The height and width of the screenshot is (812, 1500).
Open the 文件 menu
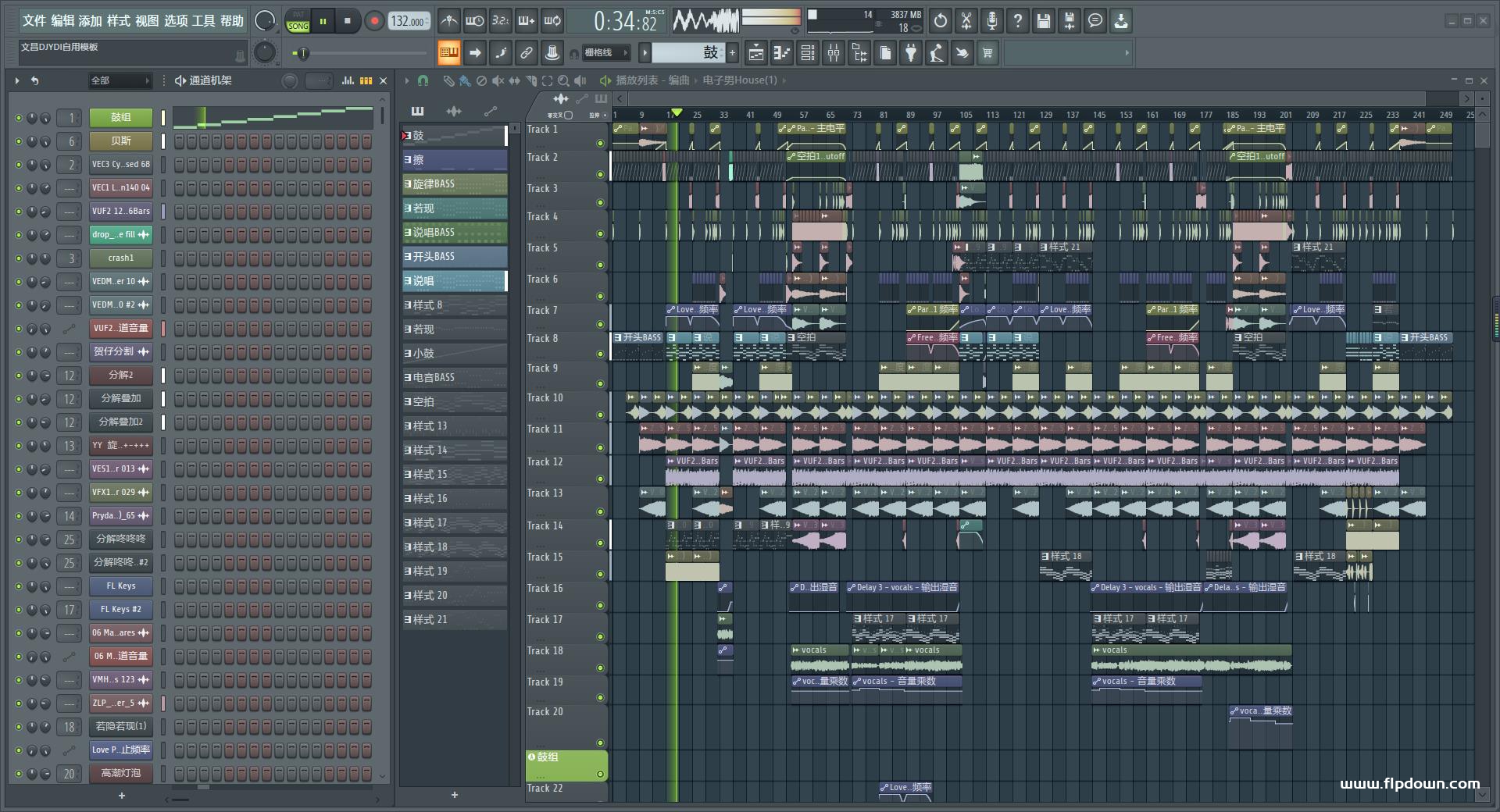34,21
